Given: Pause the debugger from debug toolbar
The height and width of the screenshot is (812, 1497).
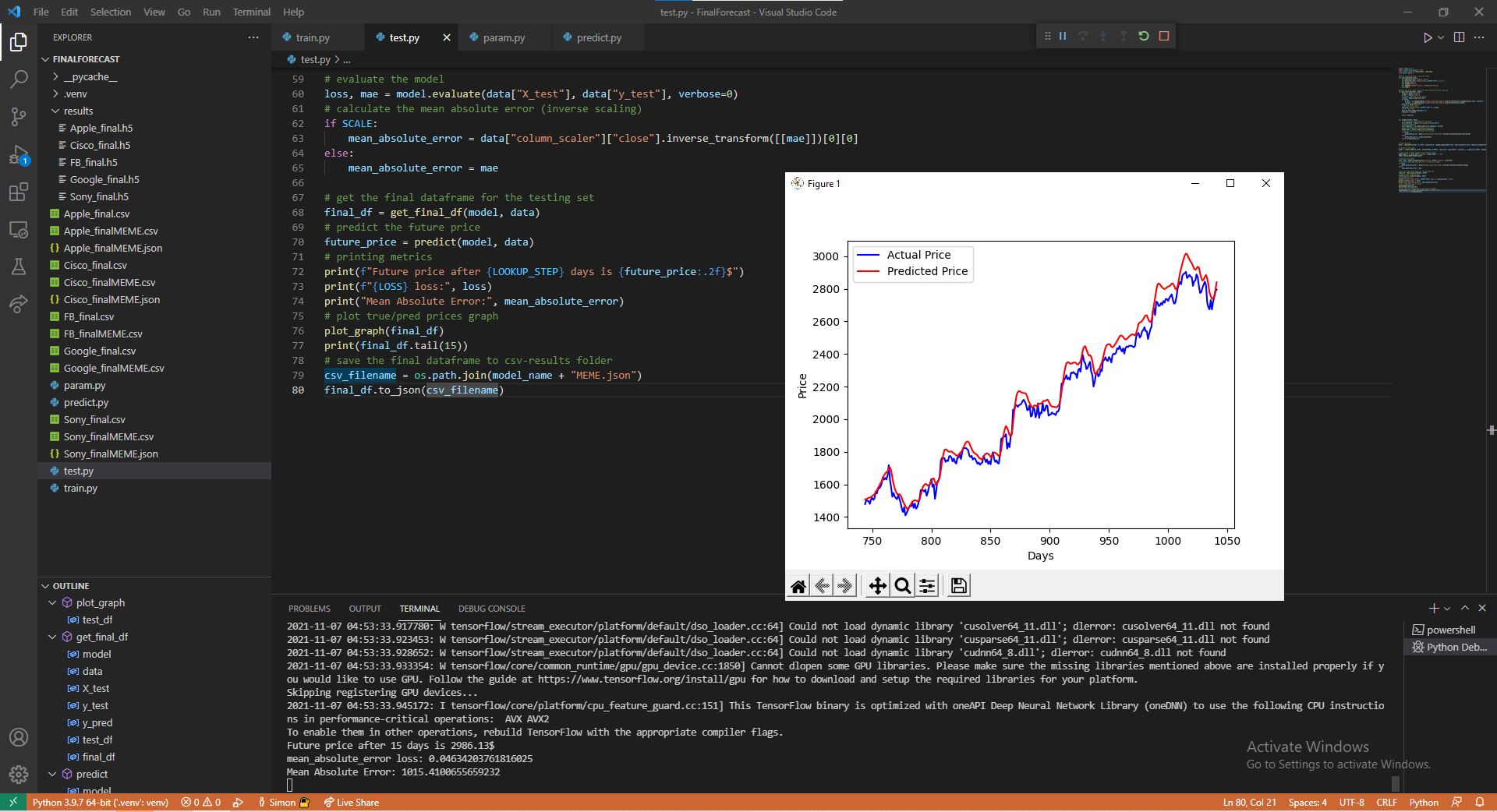Looking at the screenshot, I should pos(1063,36).
